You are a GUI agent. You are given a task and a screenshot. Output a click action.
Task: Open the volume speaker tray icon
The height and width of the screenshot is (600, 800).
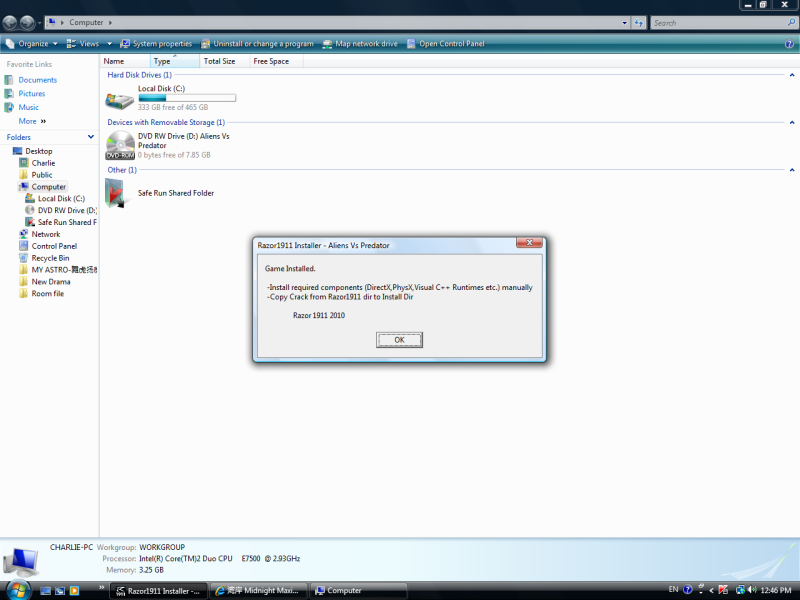click(752, 590)
